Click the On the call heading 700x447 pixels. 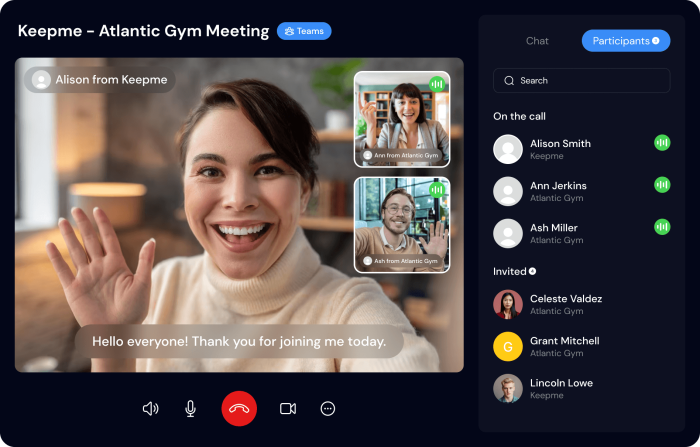click(519, 117)
